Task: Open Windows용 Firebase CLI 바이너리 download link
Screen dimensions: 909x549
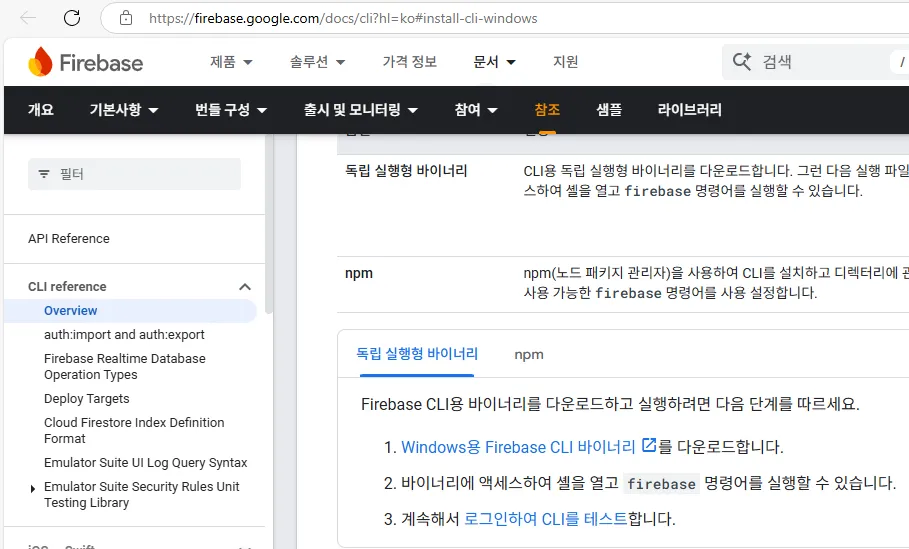Action: (518, 447)
